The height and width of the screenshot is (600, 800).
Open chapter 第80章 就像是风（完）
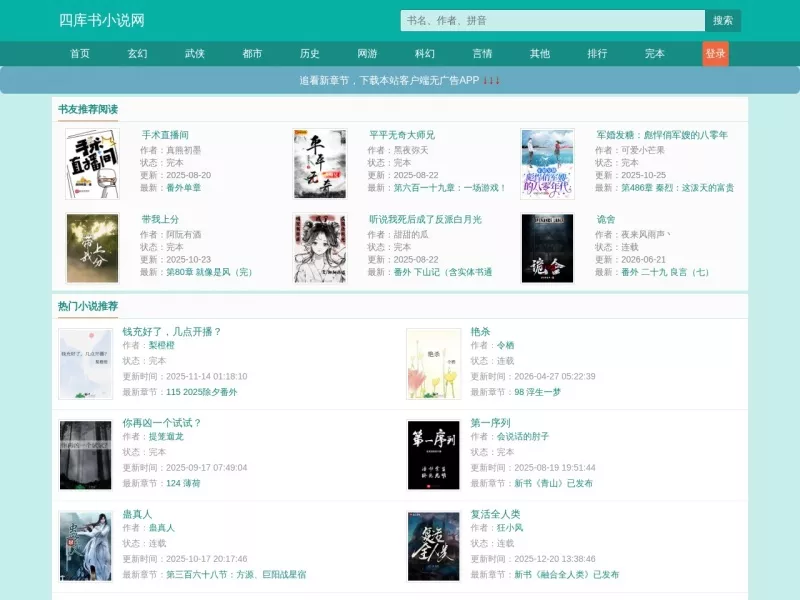tap(209, 272)
